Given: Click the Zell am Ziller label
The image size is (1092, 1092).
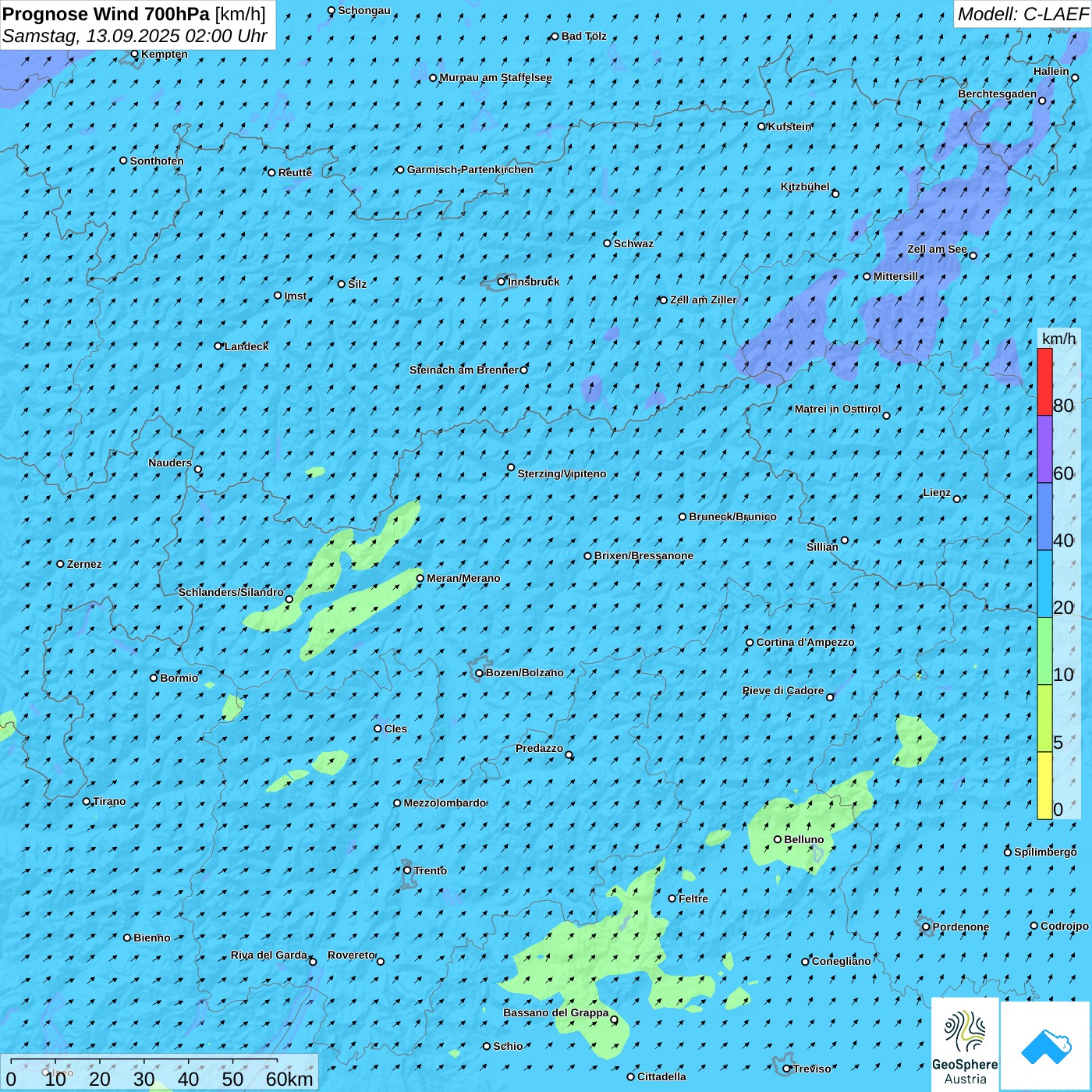Looking at the screenshot, I should tap(703, 300).
